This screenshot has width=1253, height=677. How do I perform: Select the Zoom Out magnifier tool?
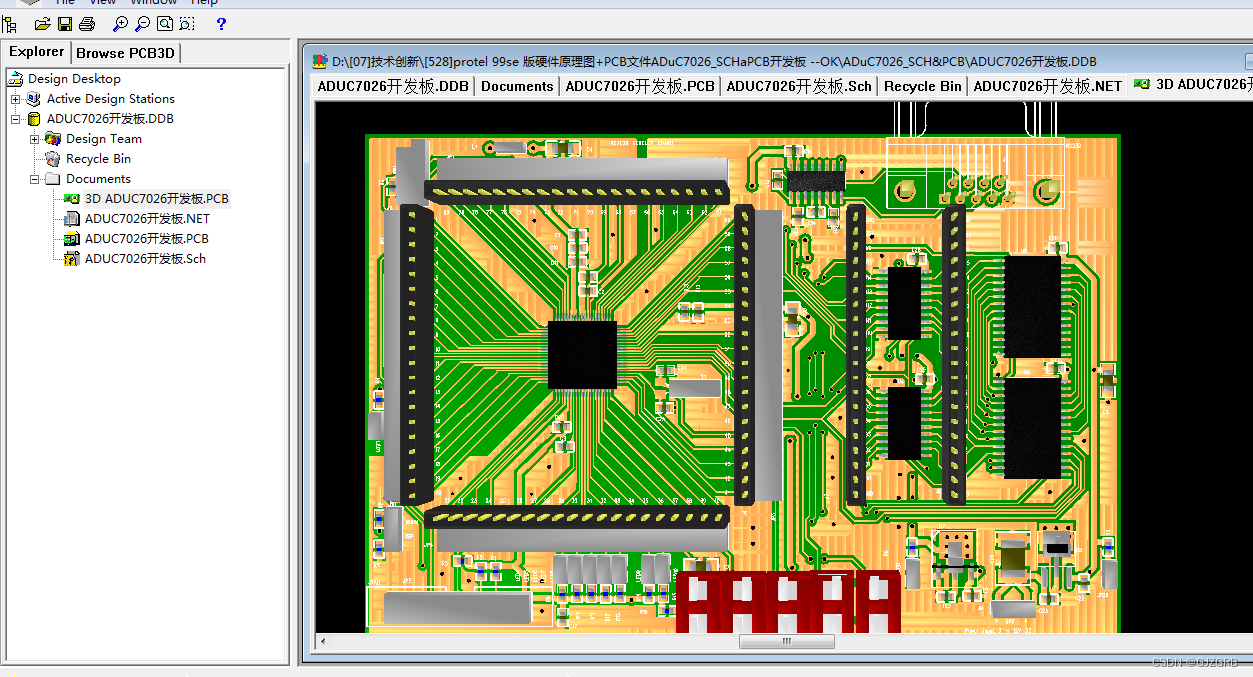click(x=142, y=23)
